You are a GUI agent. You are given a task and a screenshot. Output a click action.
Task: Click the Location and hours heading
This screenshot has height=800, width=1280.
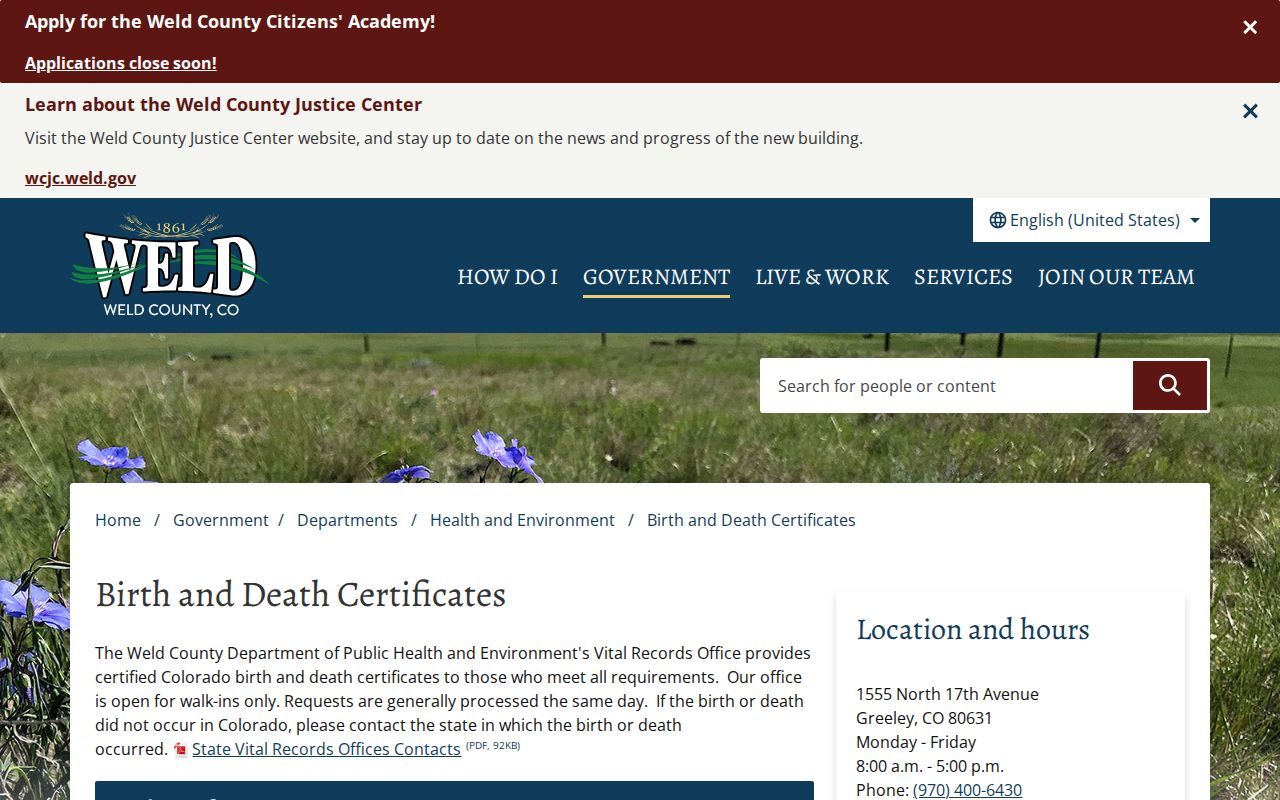tap(973, 629)
